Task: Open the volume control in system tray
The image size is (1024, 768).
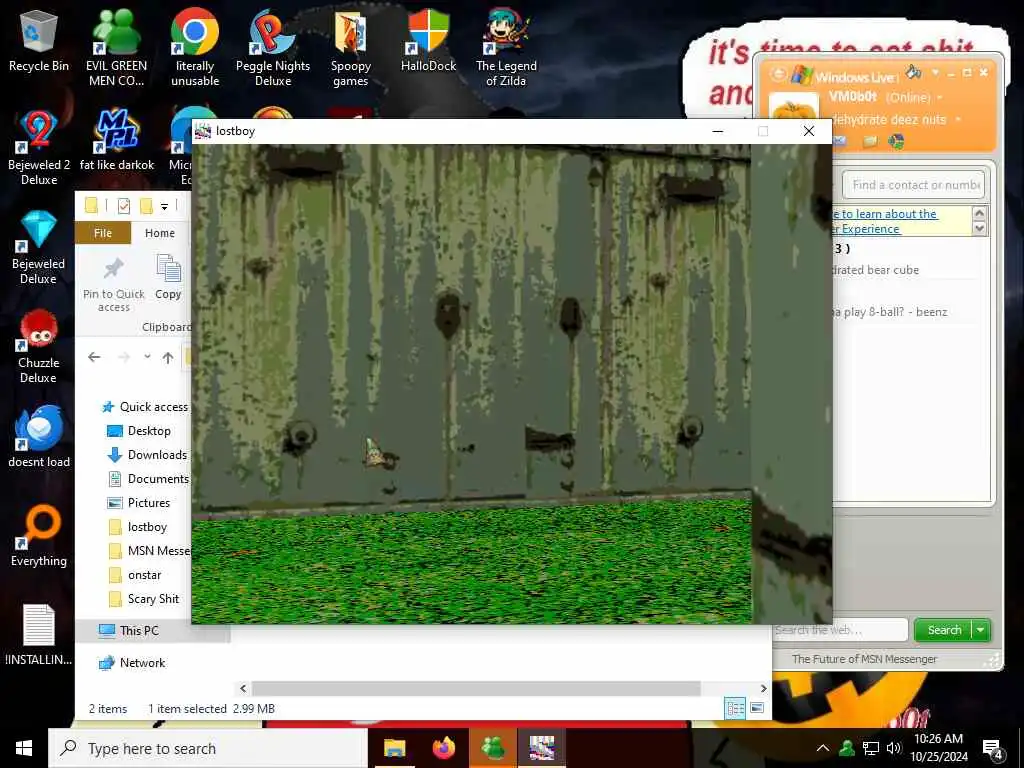Action: pyautogui.click(x=893, y=748)
